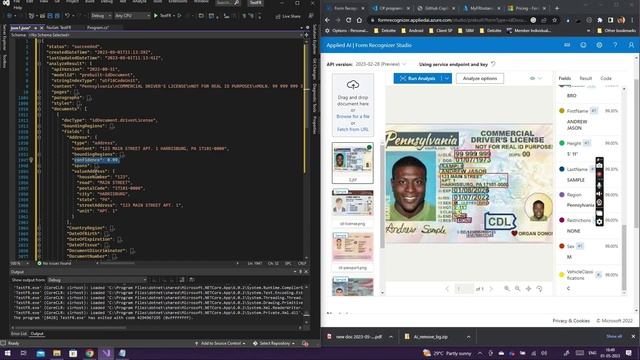Click Add to Source Control
Viewport: 640px width, 360px height.
220,343
